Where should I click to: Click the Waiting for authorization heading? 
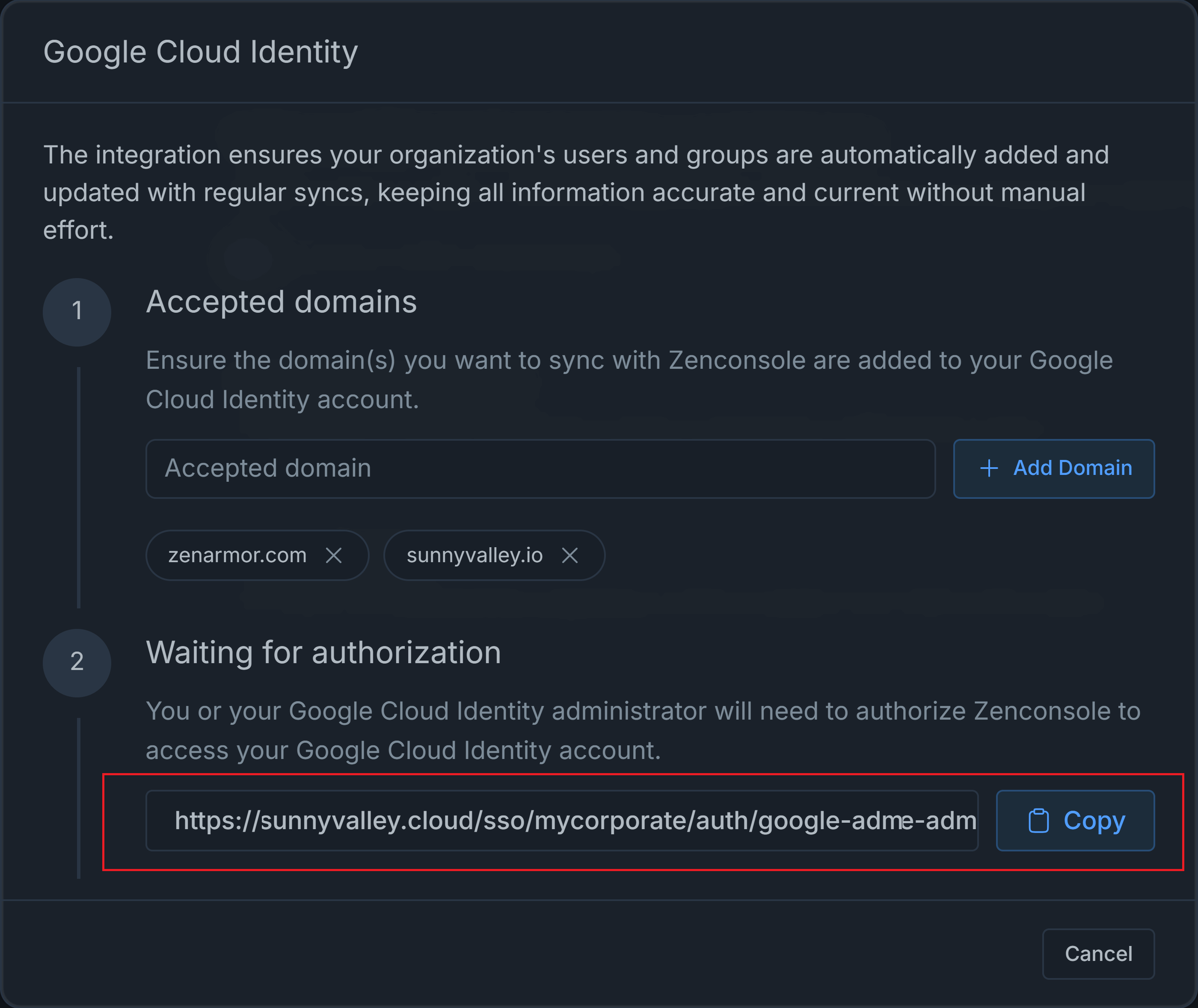tap(323, 652)
